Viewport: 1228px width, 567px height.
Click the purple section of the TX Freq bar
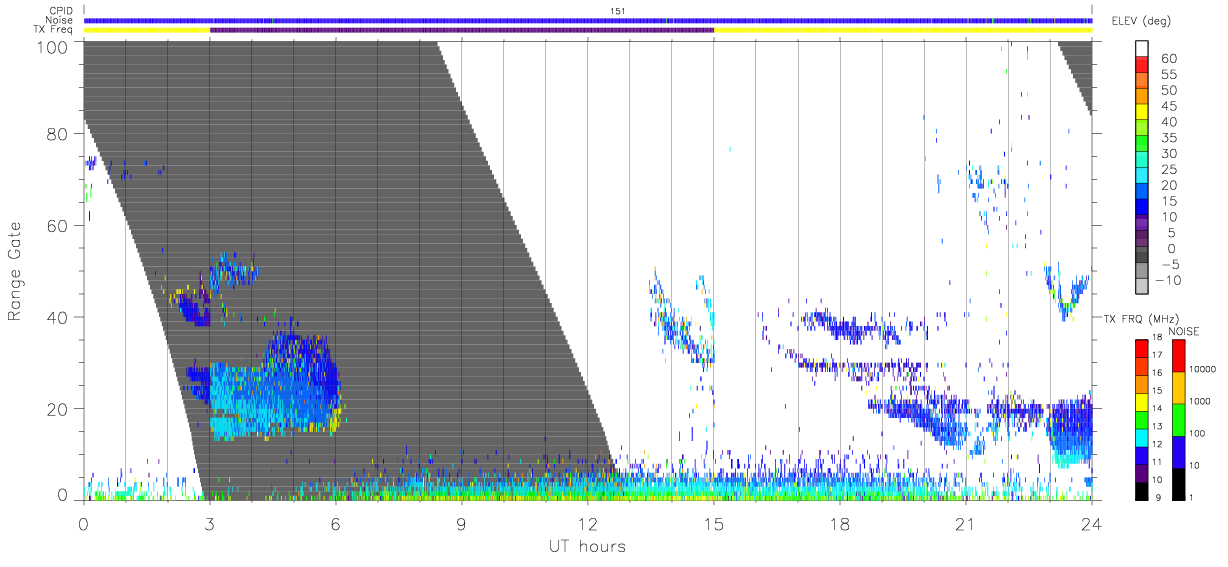(462, 30)
